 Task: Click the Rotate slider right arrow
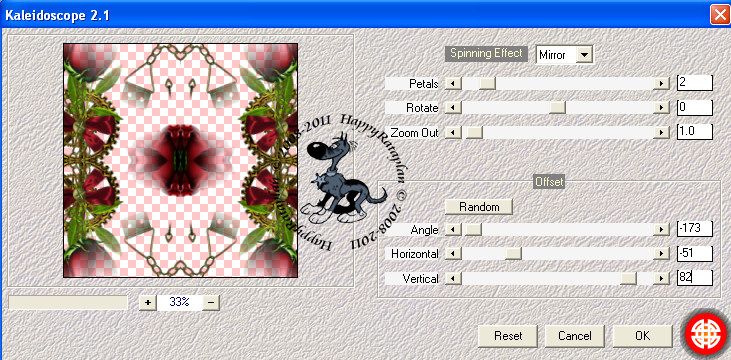(x=661, y=108)
